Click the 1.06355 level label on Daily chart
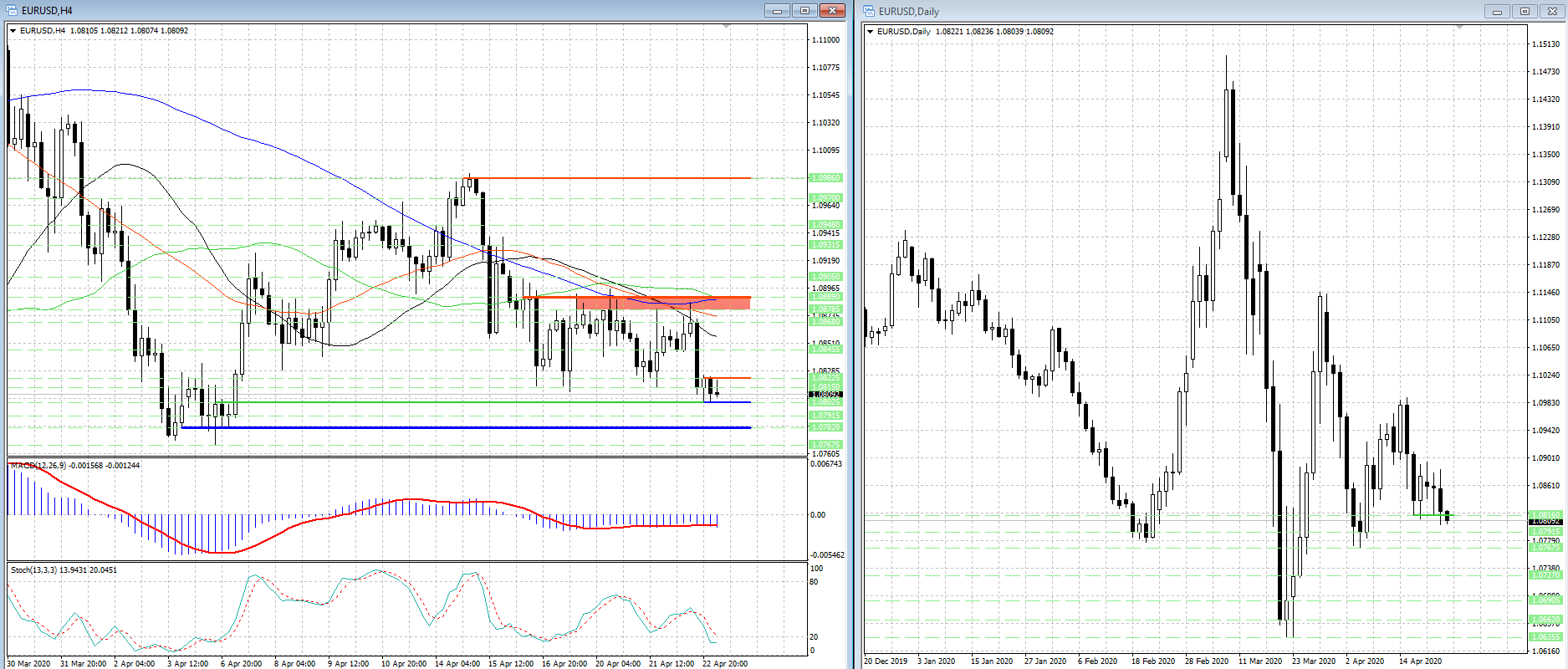 tap(1545, 637)
